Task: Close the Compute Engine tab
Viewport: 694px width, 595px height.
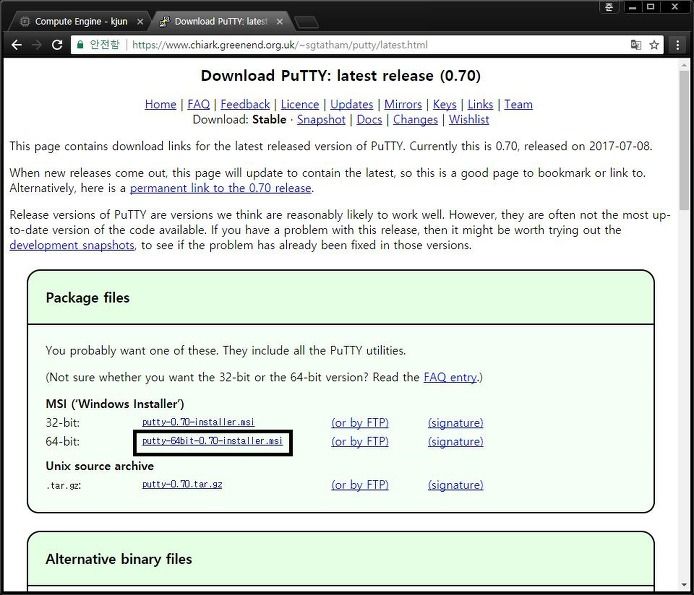Action: tap(140, 21)
